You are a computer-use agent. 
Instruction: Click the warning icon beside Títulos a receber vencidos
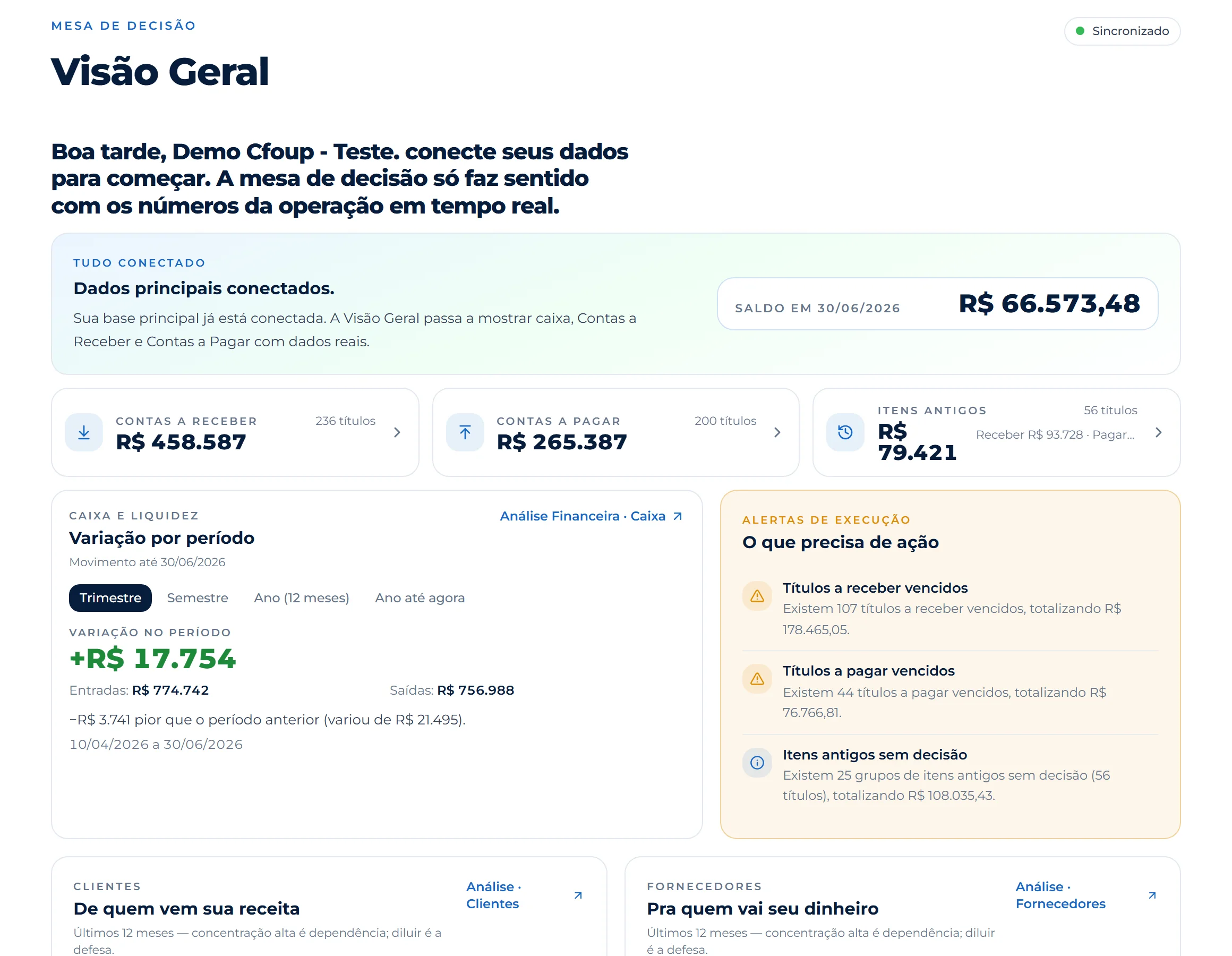click(757, 596)
